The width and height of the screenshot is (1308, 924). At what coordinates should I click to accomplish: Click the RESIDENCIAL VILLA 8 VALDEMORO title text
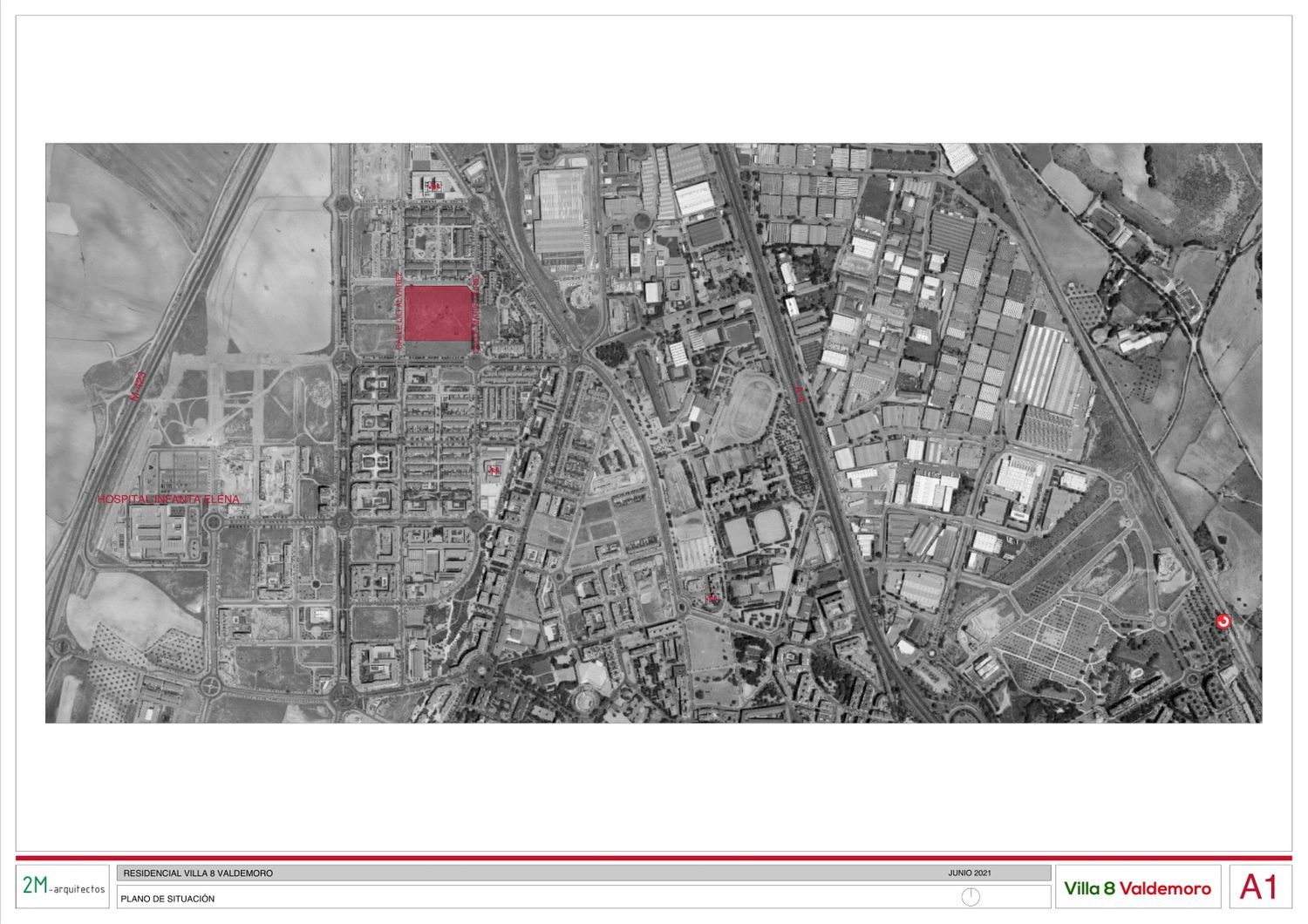tap(198, 873)
